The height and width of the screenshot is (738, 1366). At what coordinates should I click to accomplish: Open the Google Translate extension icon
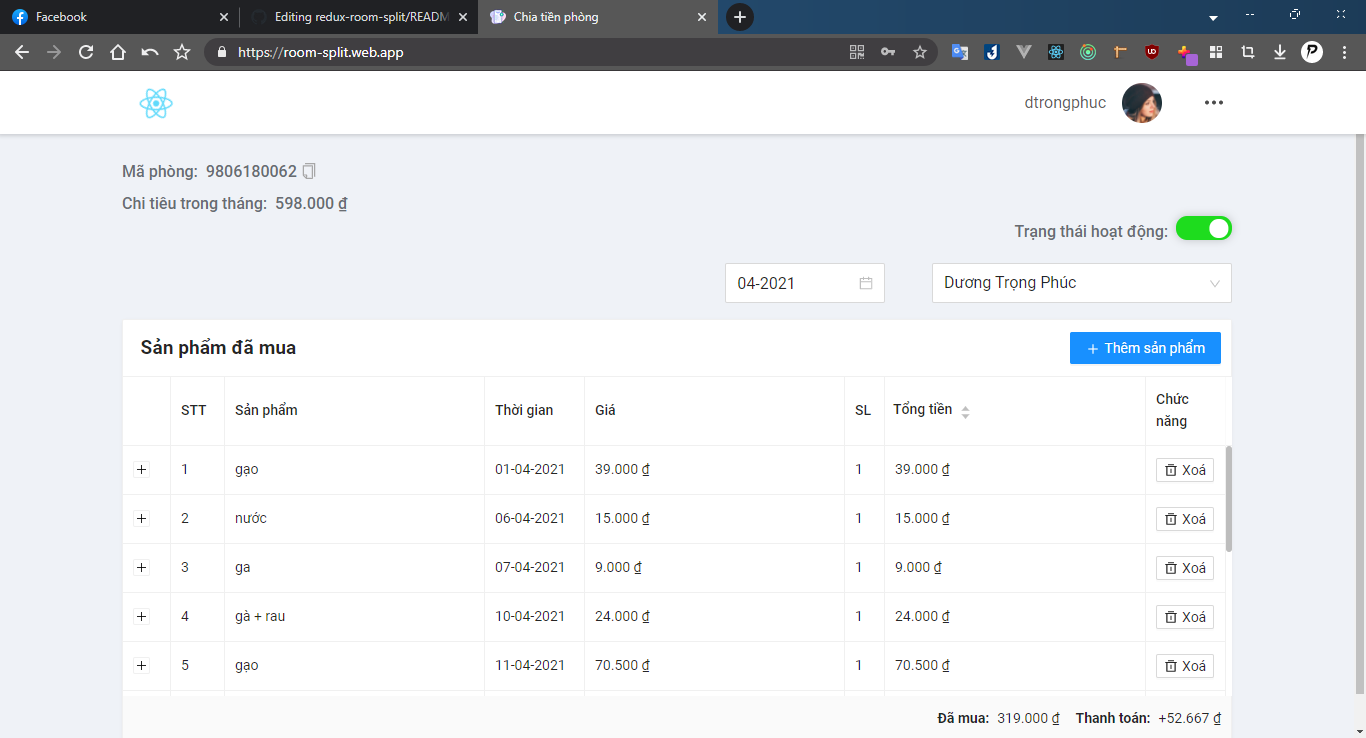click(x=960, y=52)
